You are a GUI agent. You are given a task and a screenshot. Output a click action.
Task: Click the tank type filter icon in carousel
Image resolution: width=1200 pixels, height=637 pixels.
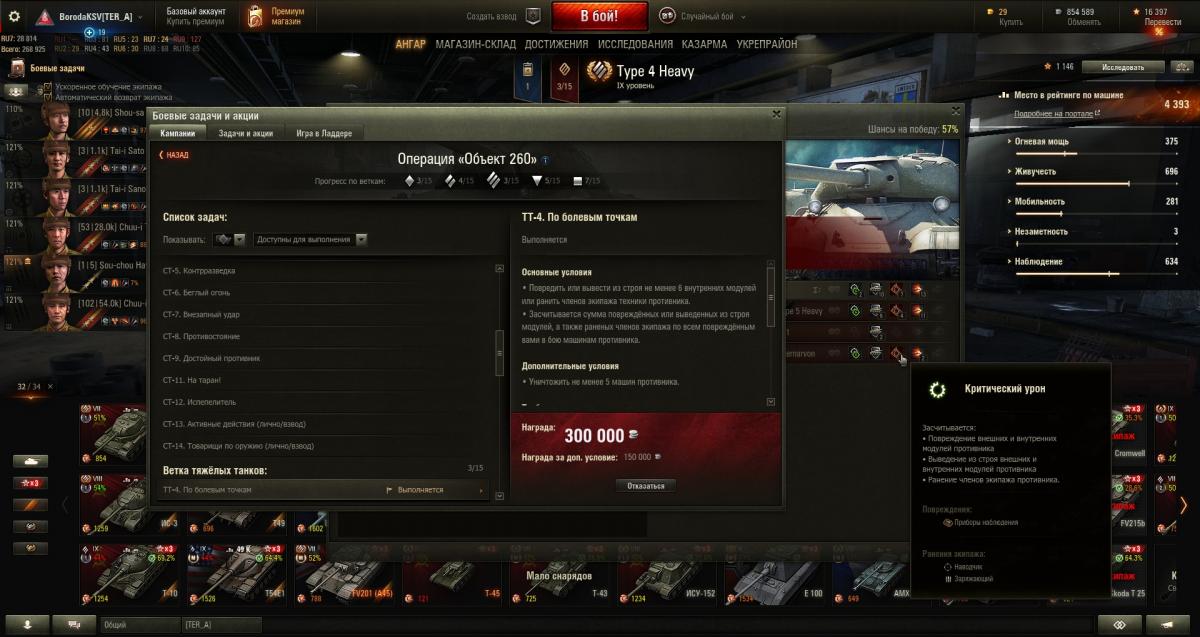(30, 461)
